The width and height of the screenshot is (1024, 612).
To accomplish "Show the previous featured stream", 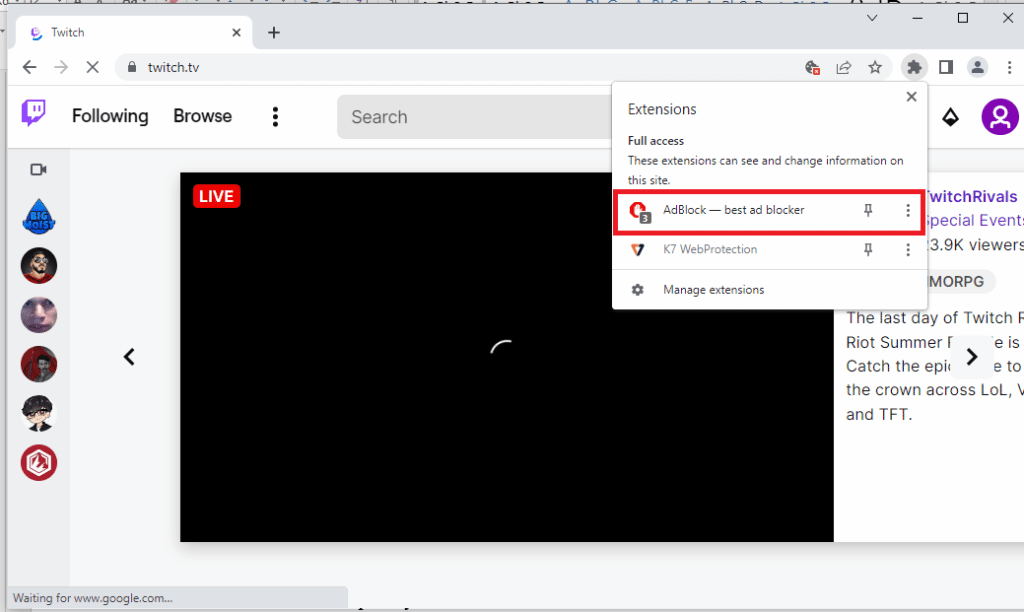I will pyautogui.click(x=129, y=357).
